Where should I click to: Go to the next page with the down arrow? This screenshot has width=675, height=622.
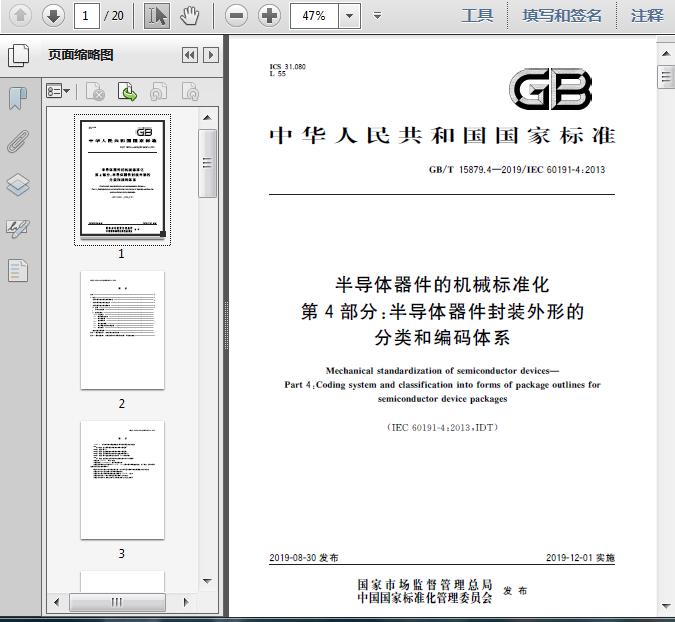[53, 16]
